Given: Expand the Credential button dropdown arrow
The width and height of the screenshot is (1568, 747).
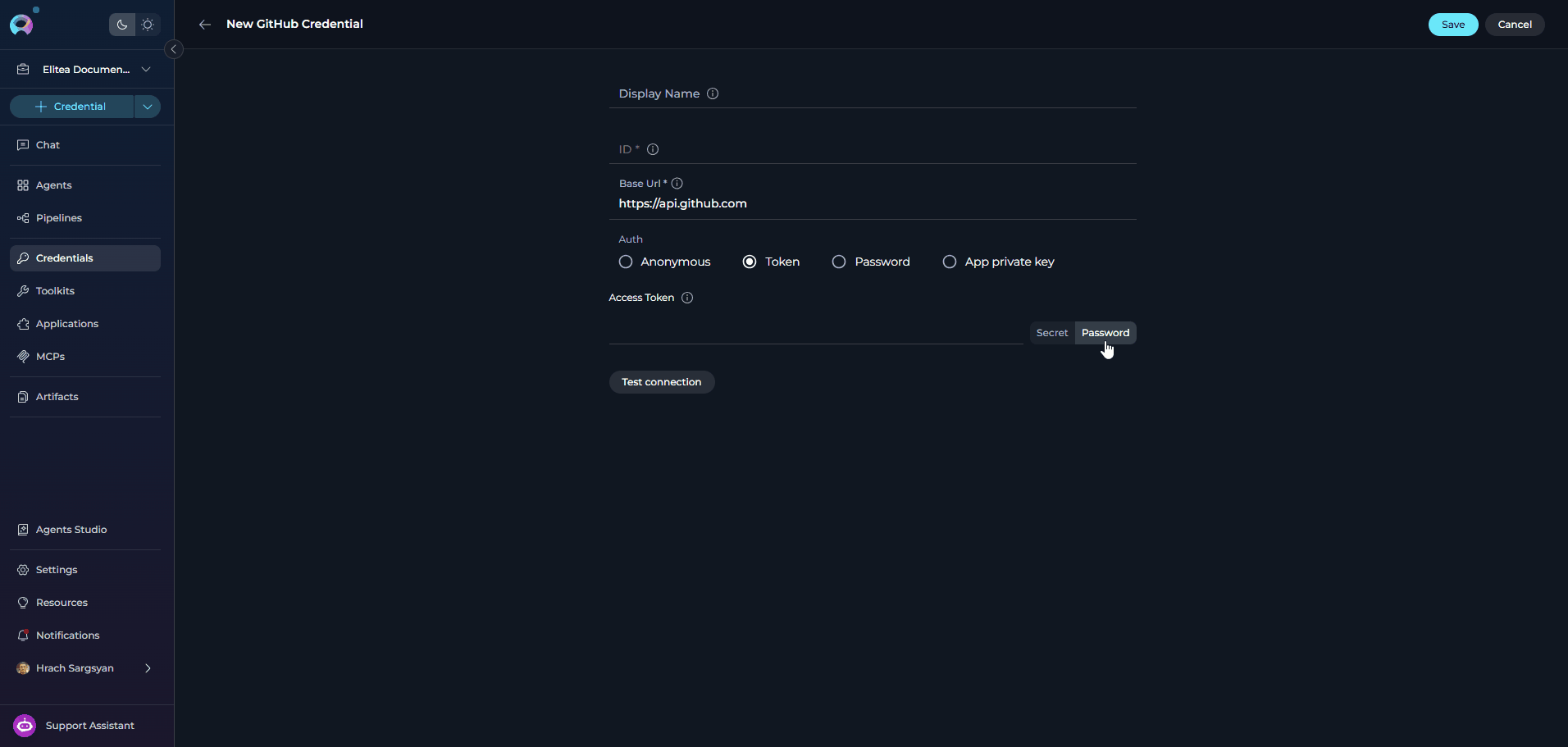Looking at the screenshot, I should 148,107.
